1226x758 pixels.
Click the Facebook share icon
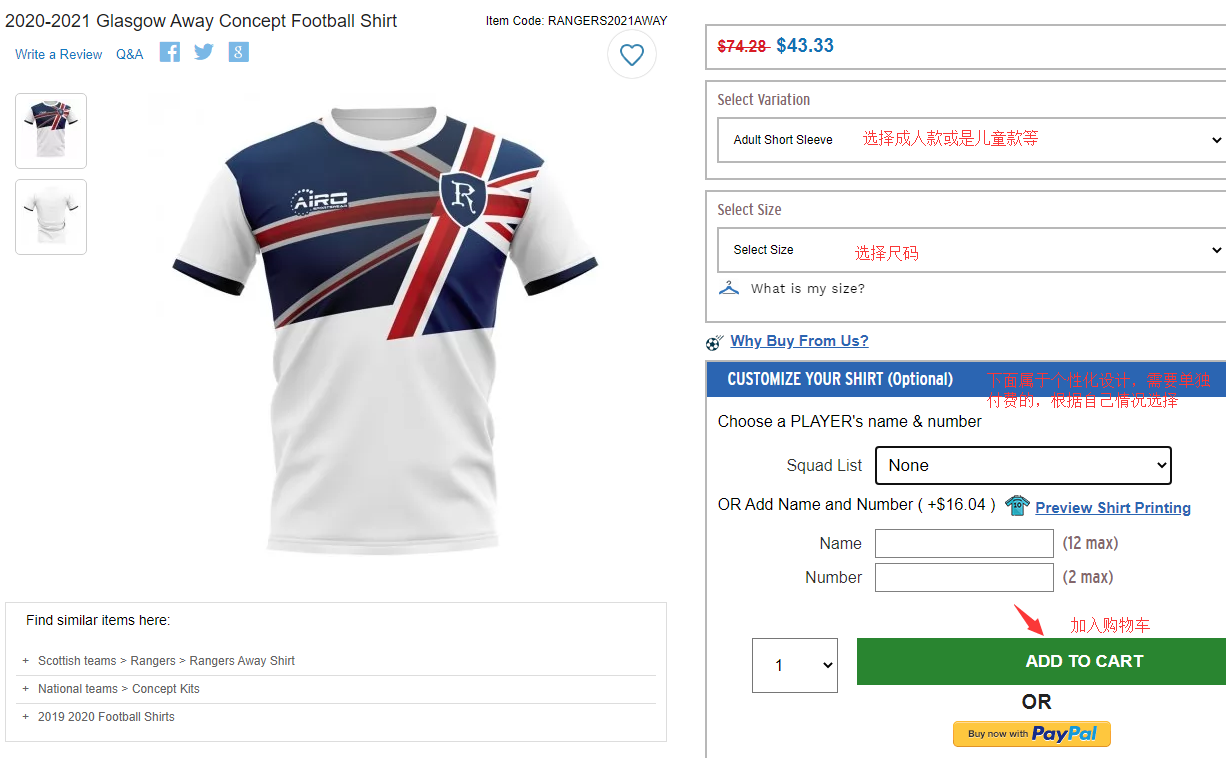[170, 52]
